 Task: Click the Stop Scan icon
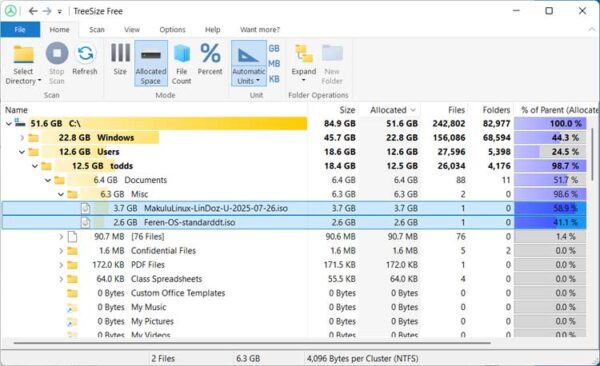57,53
